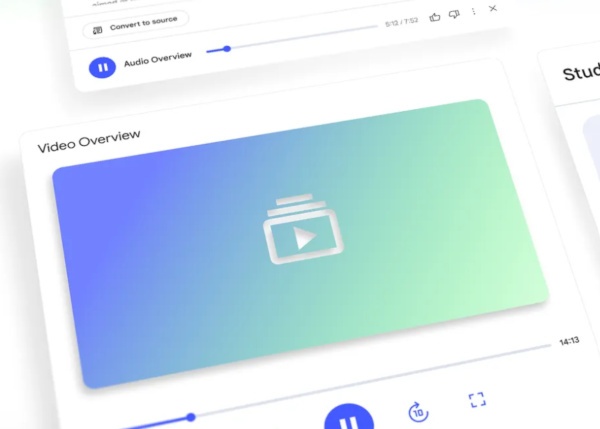
Task: Click the 14:13 video duration text
Action: coord(569,341)
